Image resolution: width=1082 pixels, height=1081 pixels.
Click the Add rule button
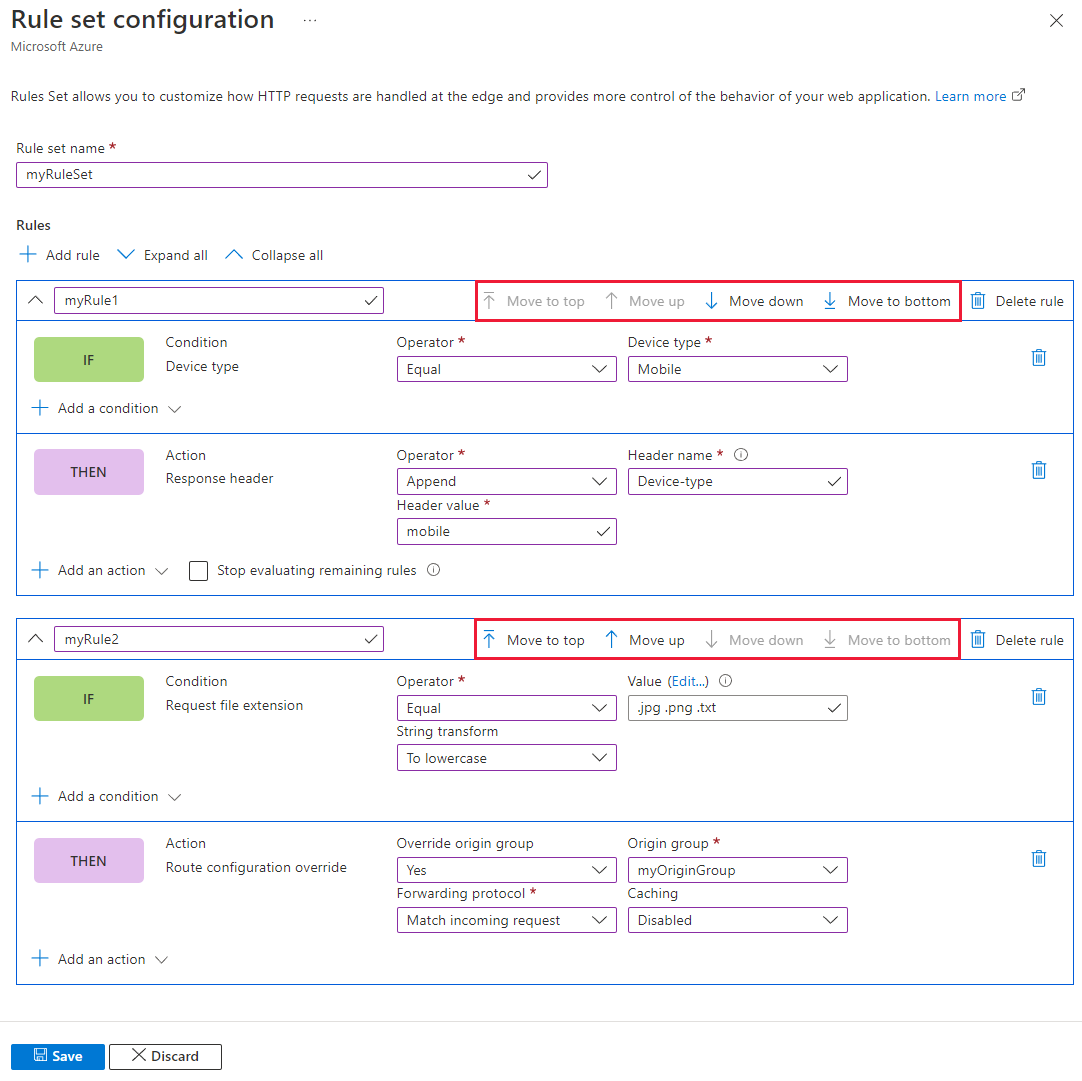pos(60,255)
